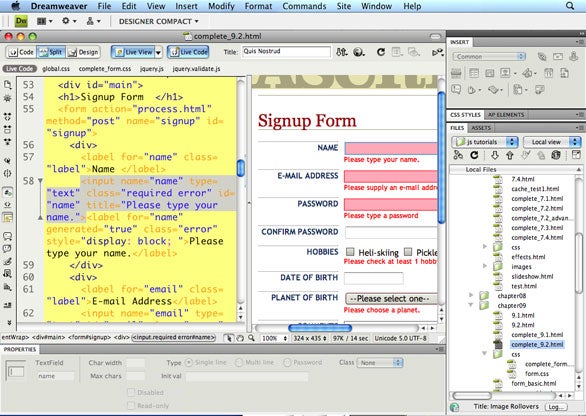Toggle the Live View button

coord(133,52)
